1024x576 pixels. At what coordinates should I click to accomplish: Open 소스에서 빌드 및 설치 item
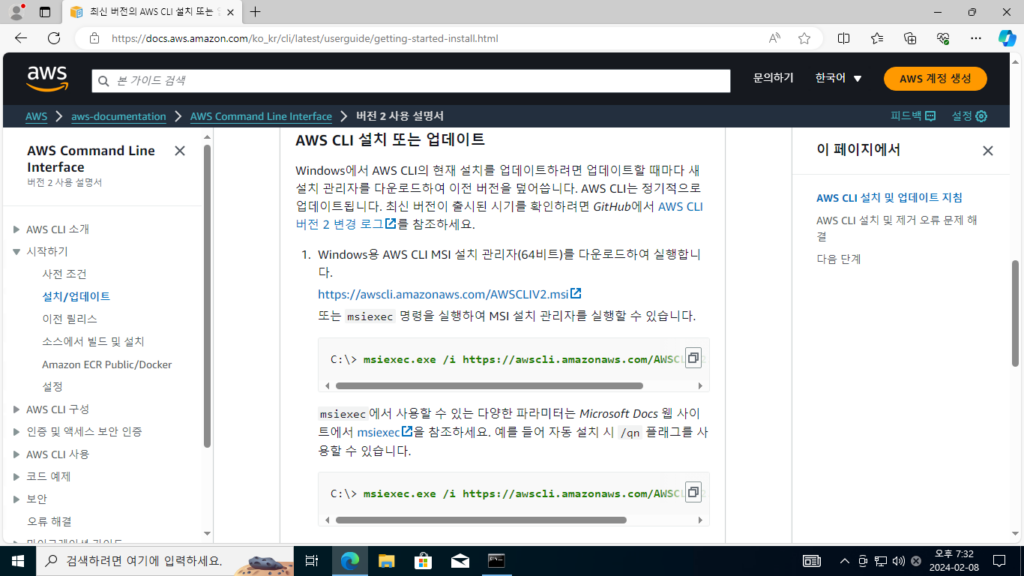point(93,342)
